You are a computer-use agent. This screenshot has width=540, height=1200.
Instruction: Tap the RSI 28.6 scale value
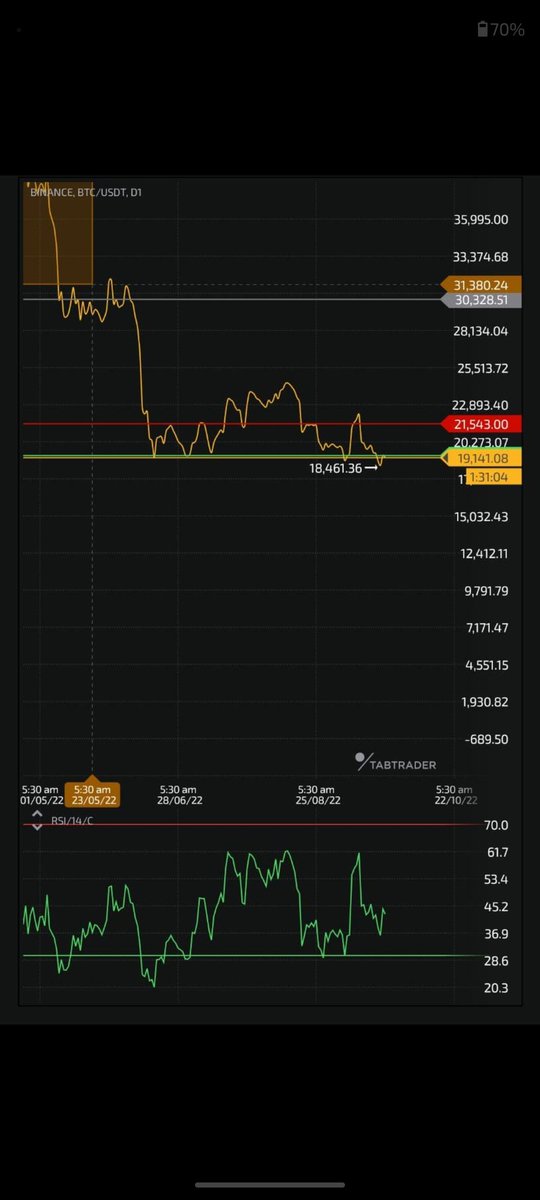pos(496,961)
